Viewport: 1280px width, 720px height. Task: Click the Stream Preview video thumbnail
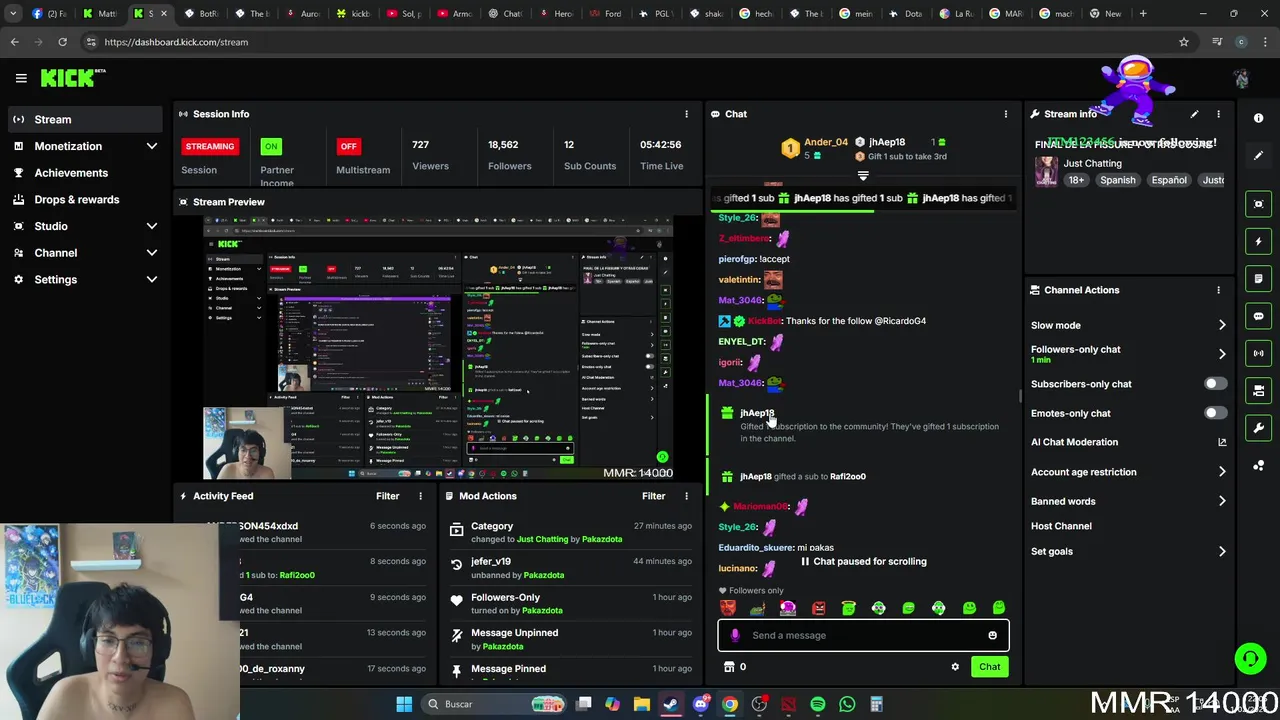438,347
